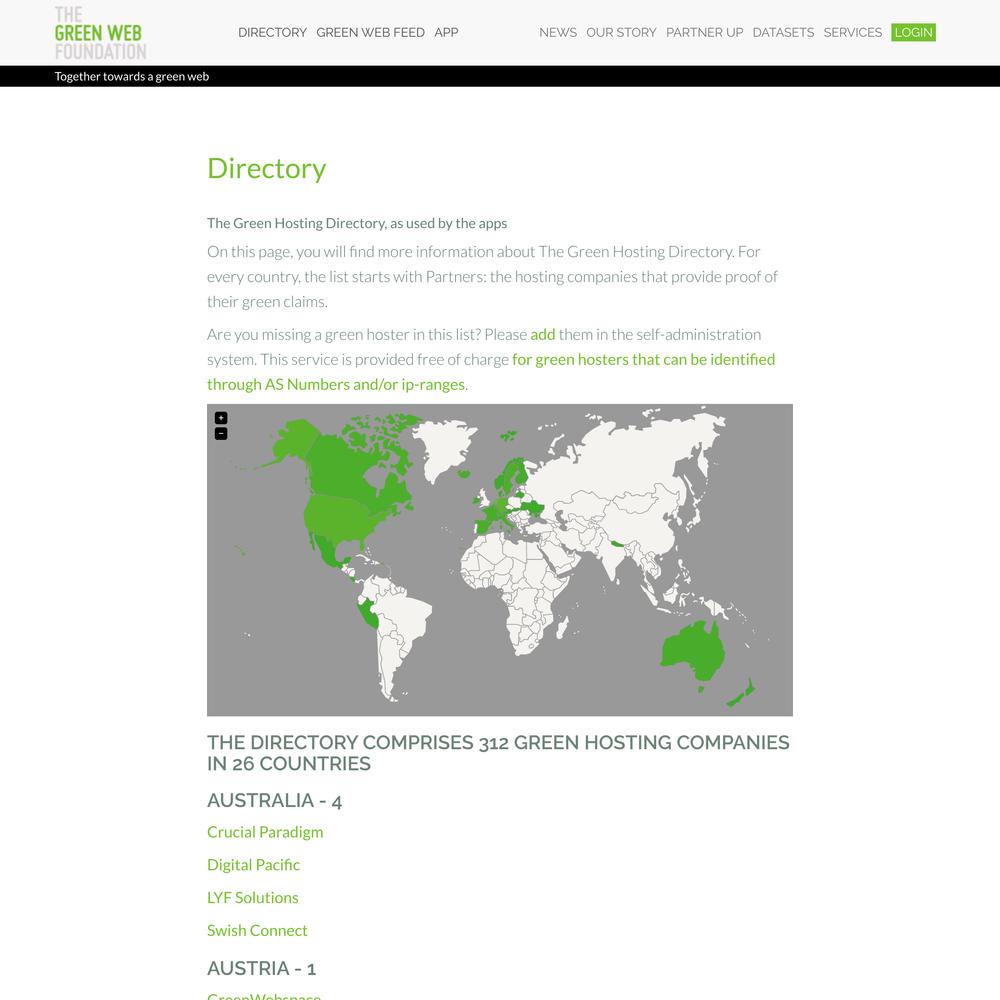Navigate to Datasets

(x=783, y=33)
